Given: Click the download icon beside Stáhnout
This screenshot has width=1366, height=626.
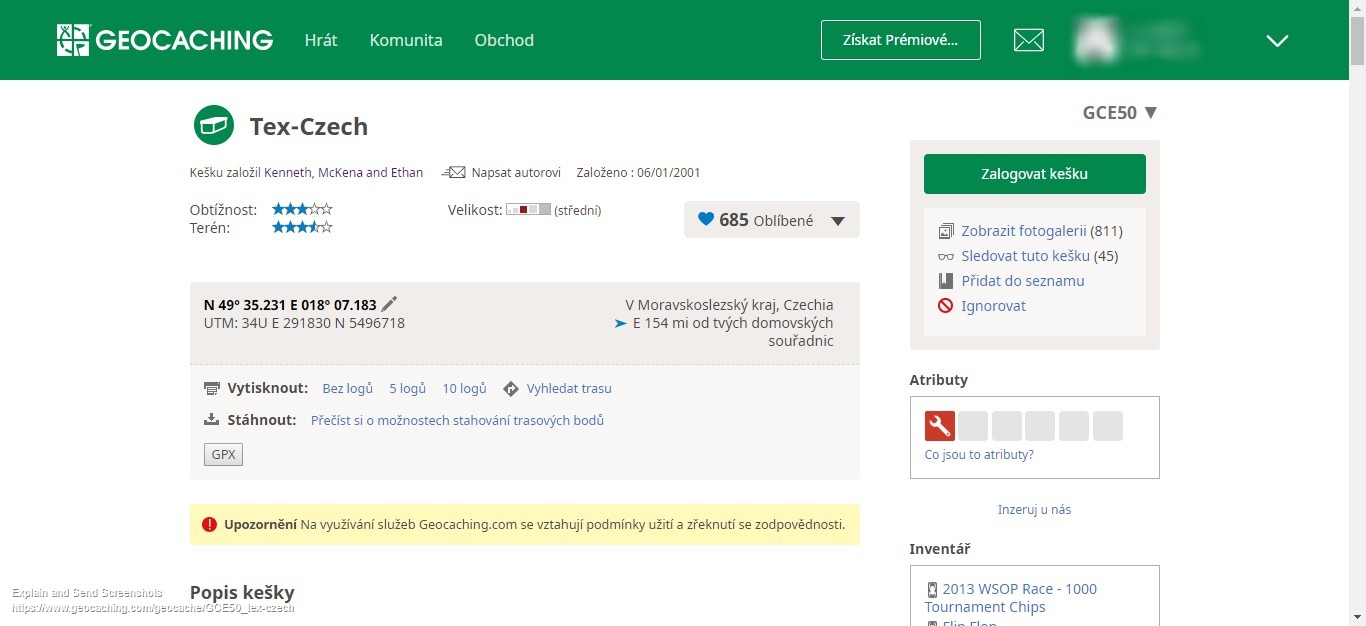Looking at the screenshot, I should (x=211, y=420).
